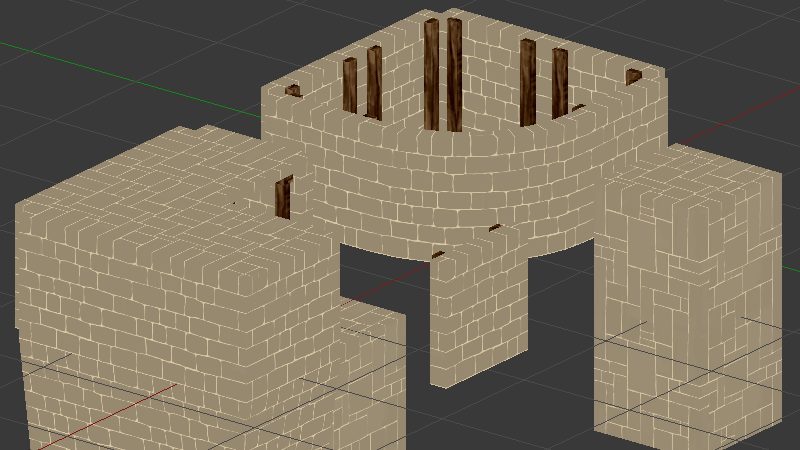Click the leftmost beam of the left beam pair
800x450 pixels.
click(x=350, y=86)
